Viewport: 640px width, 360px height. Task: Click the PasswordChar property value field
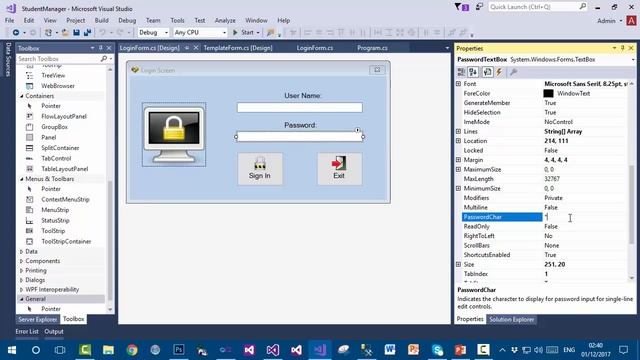coord(584,217)
